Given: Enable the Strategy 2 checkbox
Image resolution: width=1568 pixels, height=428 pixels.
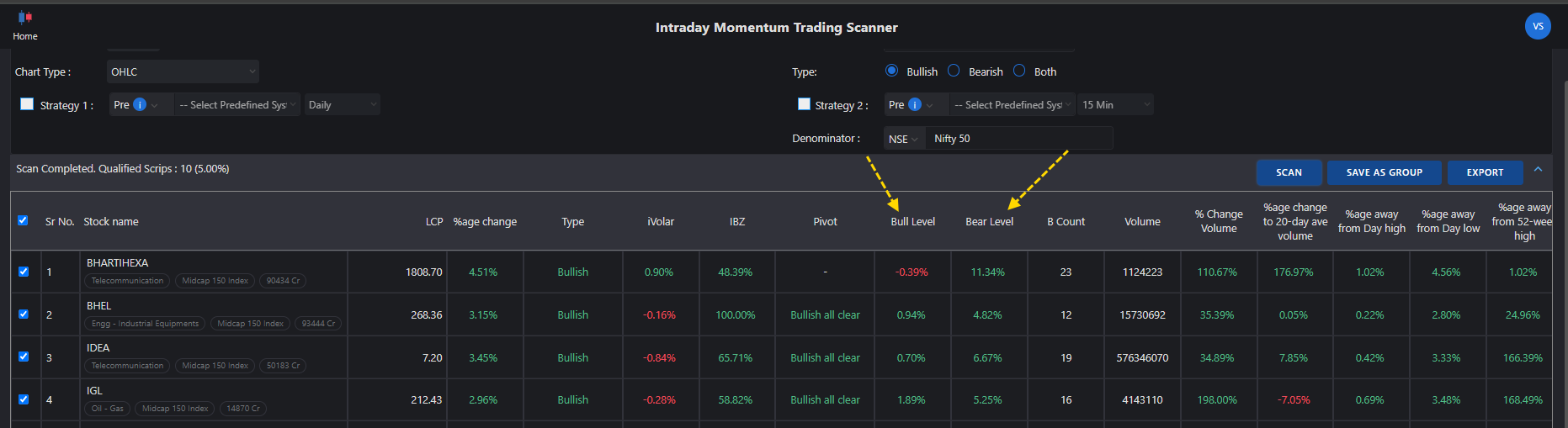Looking at the screenshot, I should 804,104.
